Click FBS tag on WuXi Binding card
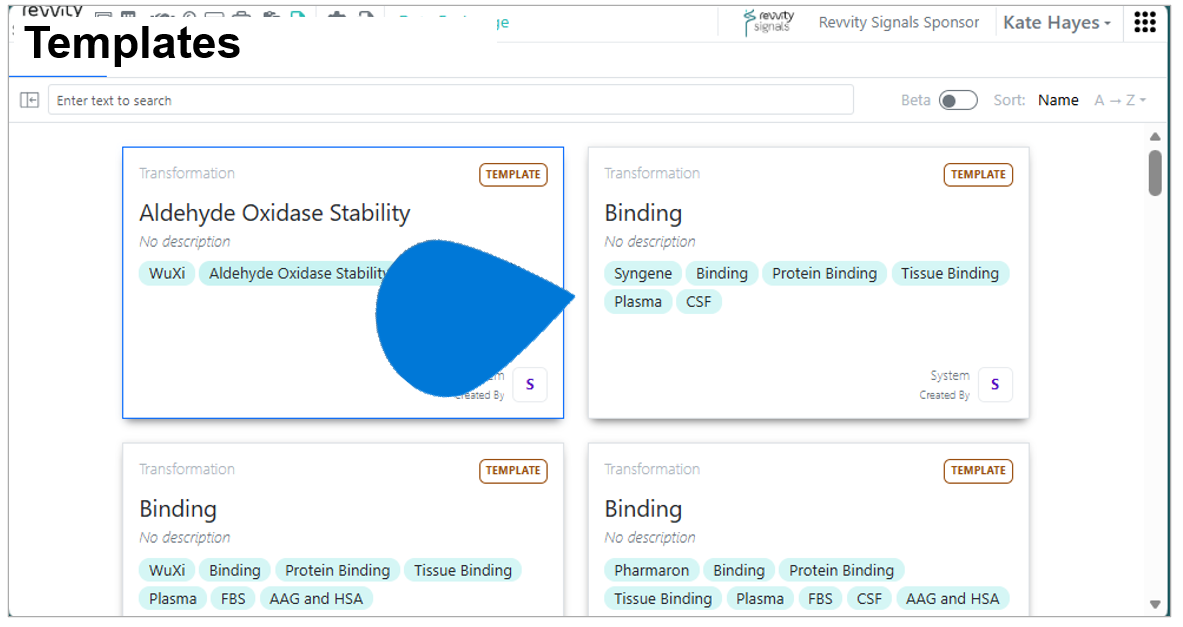 pyautogui.click(x=233, y=599)
